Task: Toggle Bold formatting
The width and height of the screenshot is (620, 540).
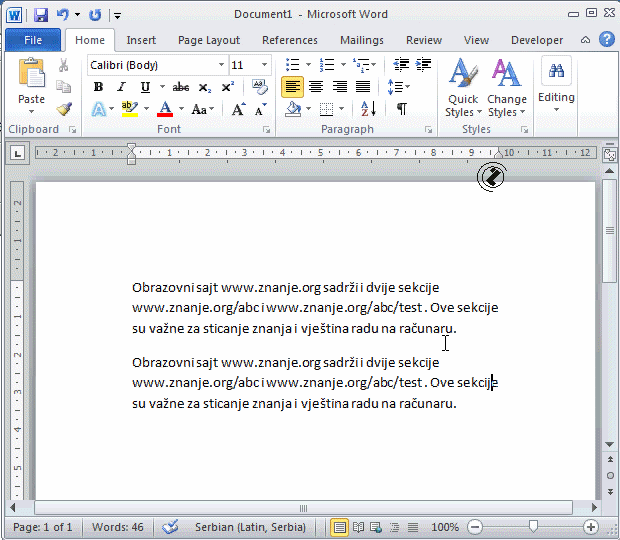Action: [x=98, y=87]
